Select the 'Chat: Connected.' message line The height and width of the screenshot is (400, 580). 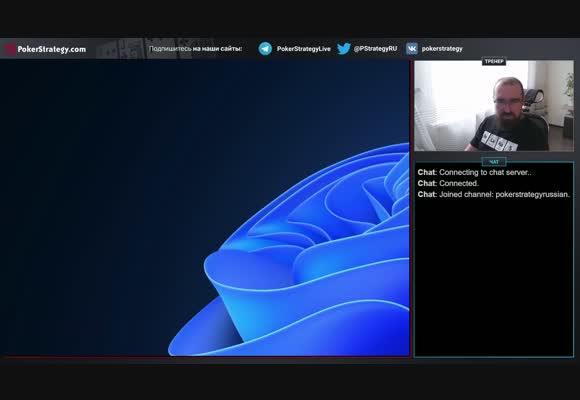point(448,184)
